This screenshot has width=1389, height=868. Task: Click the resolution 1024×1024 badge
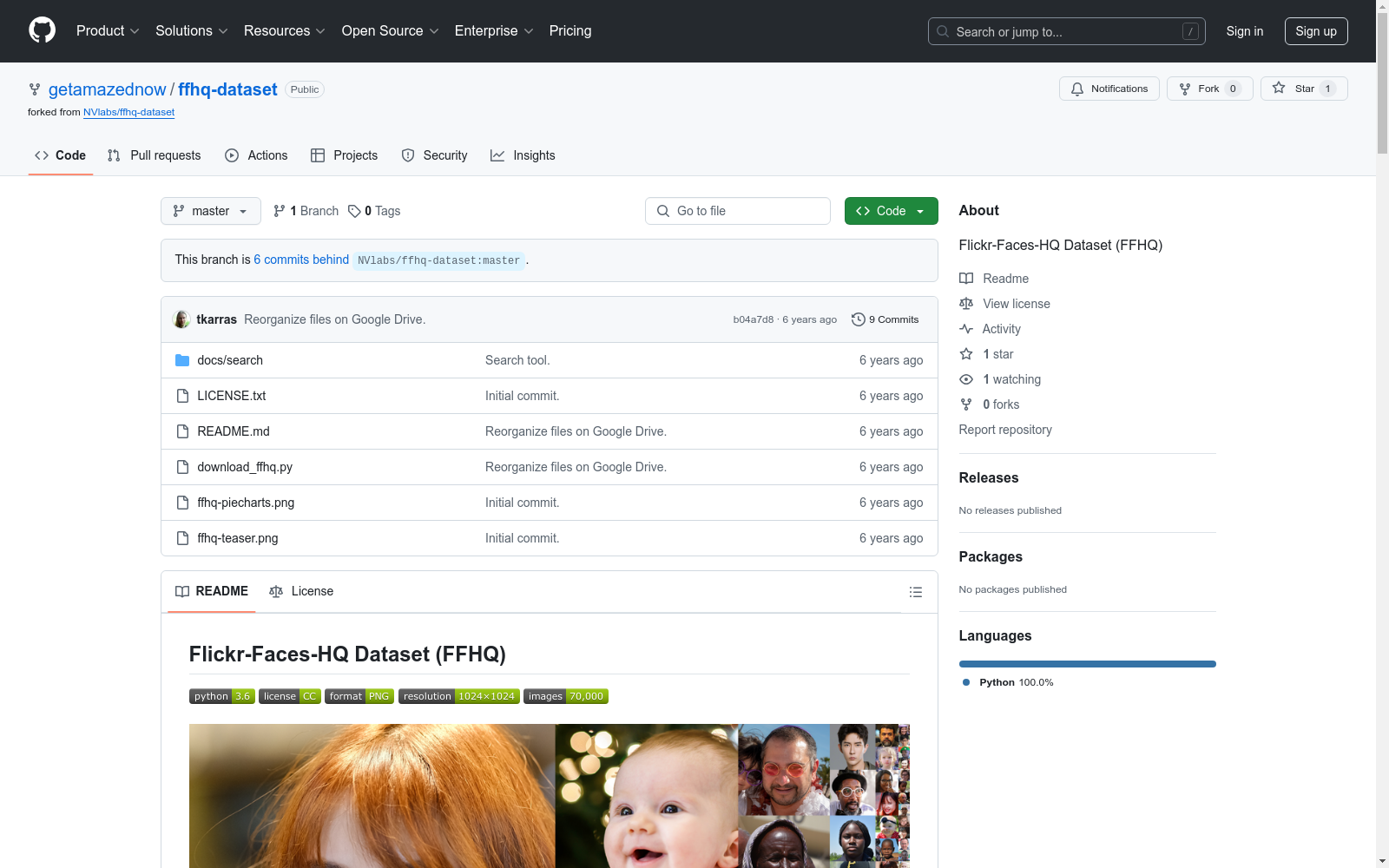coord(459,696)
